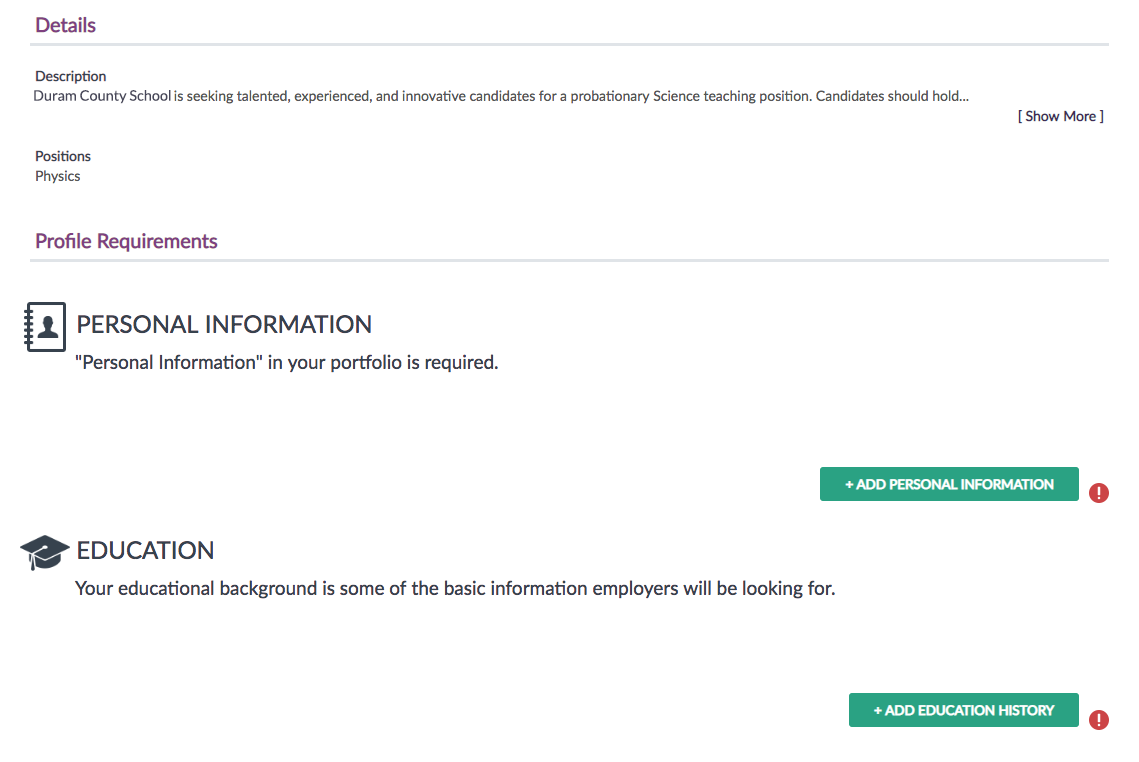The image size is (1139, 762).
Task: Add personal information to portfolio
Action: (x=949, y=484)
